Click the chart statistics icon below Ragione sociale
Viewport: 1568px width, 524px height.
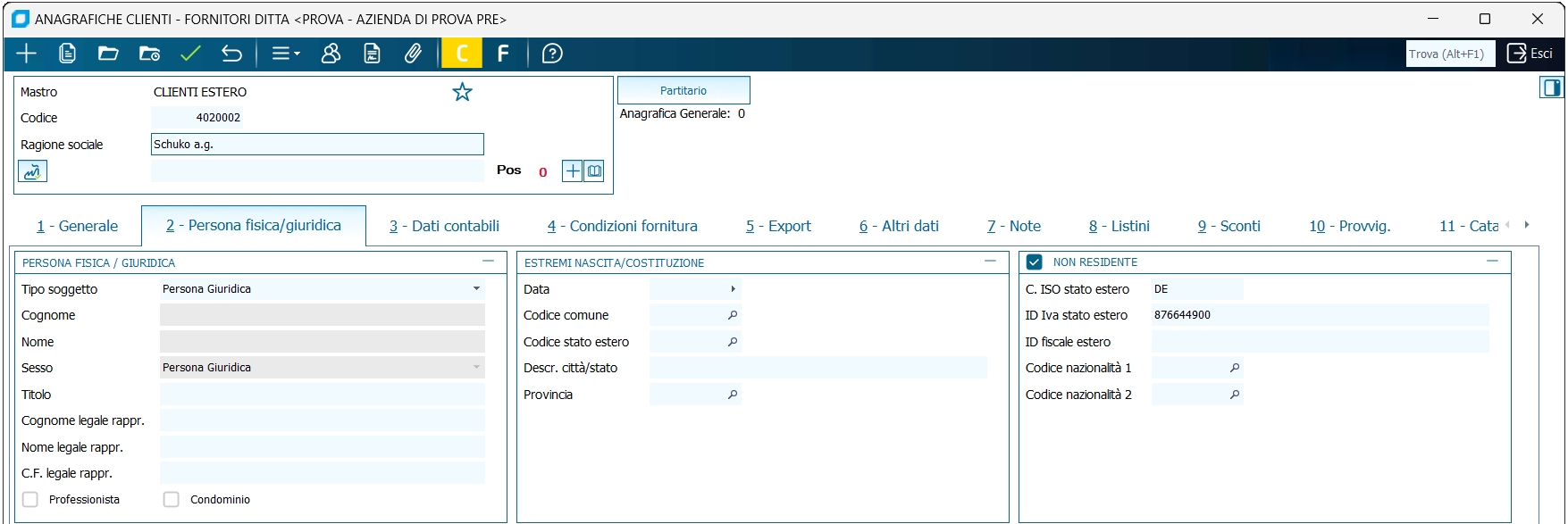coord(32,171)
